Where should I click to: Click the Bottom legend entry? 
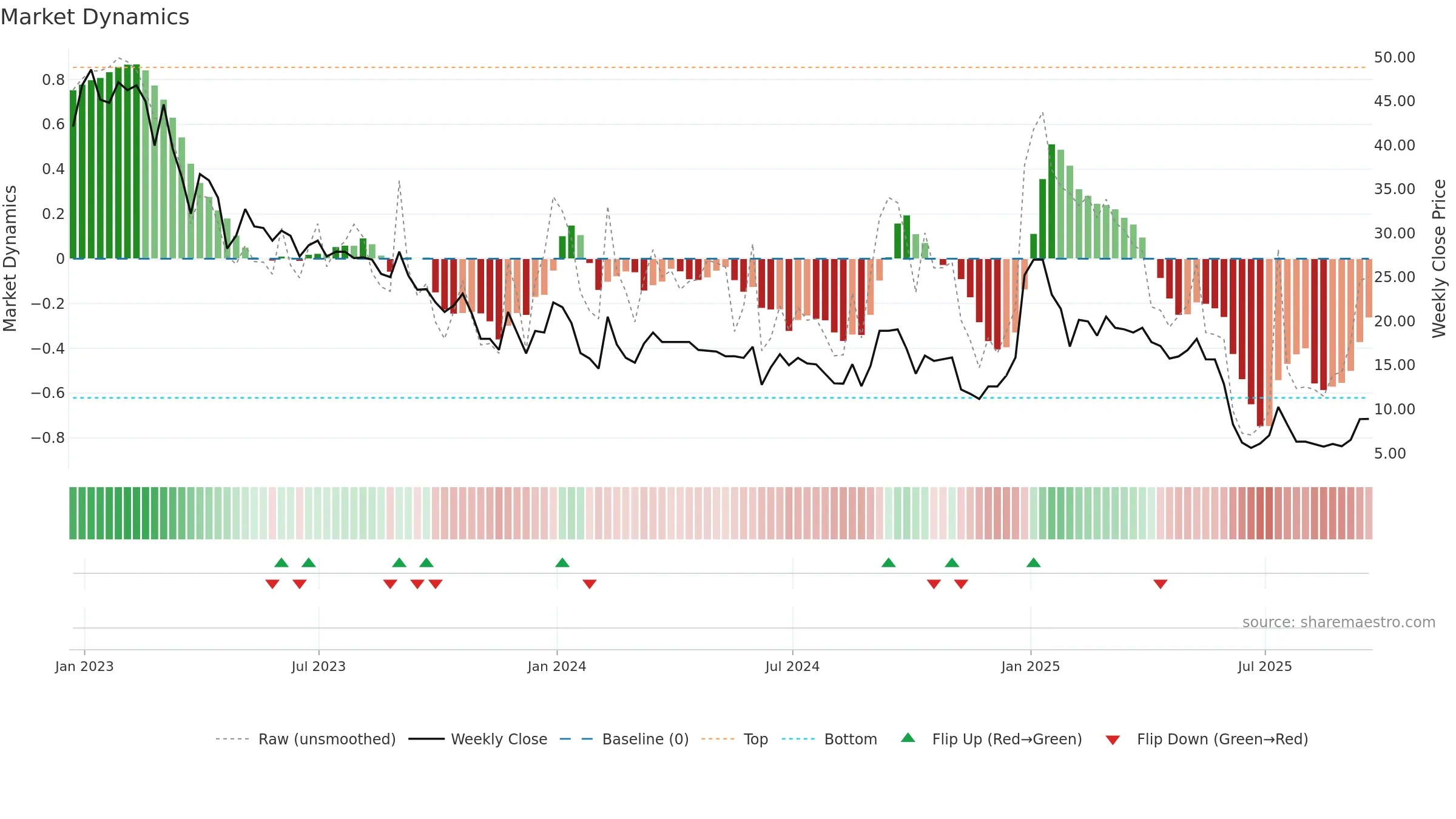tap(829, 739)
